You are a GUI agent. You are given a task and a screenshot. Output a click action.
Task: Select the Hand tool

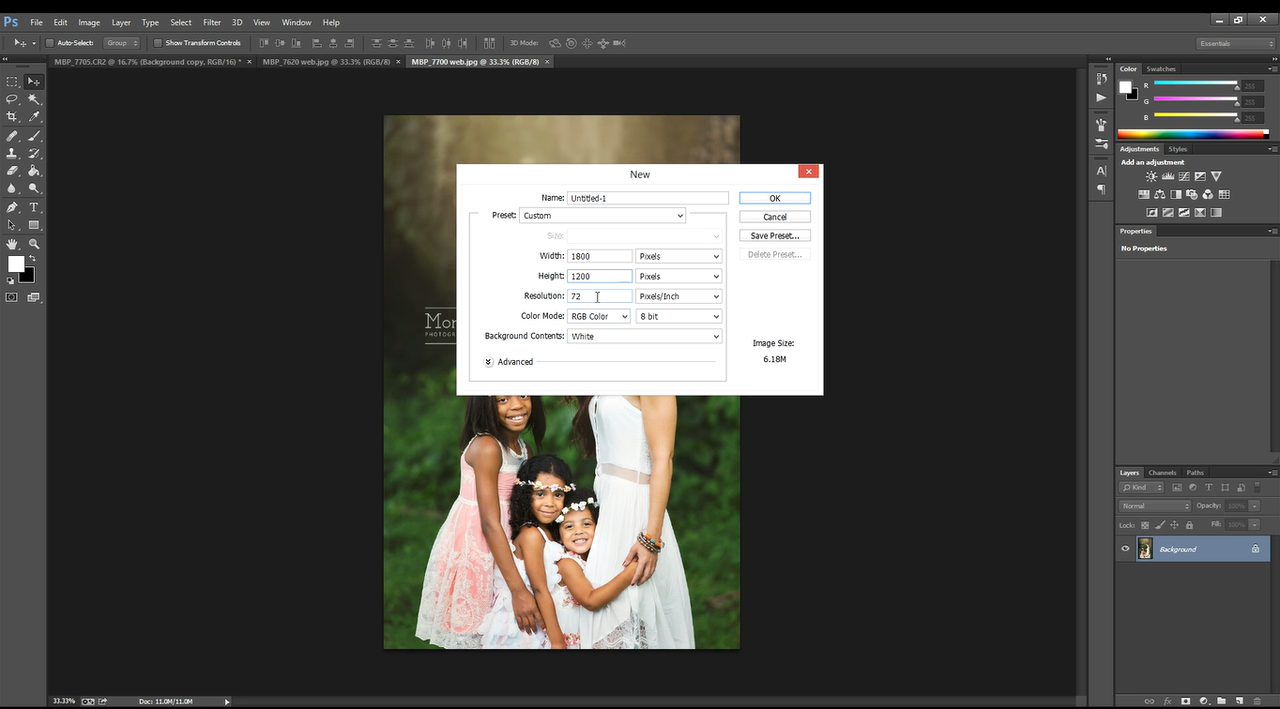point(12,244)
